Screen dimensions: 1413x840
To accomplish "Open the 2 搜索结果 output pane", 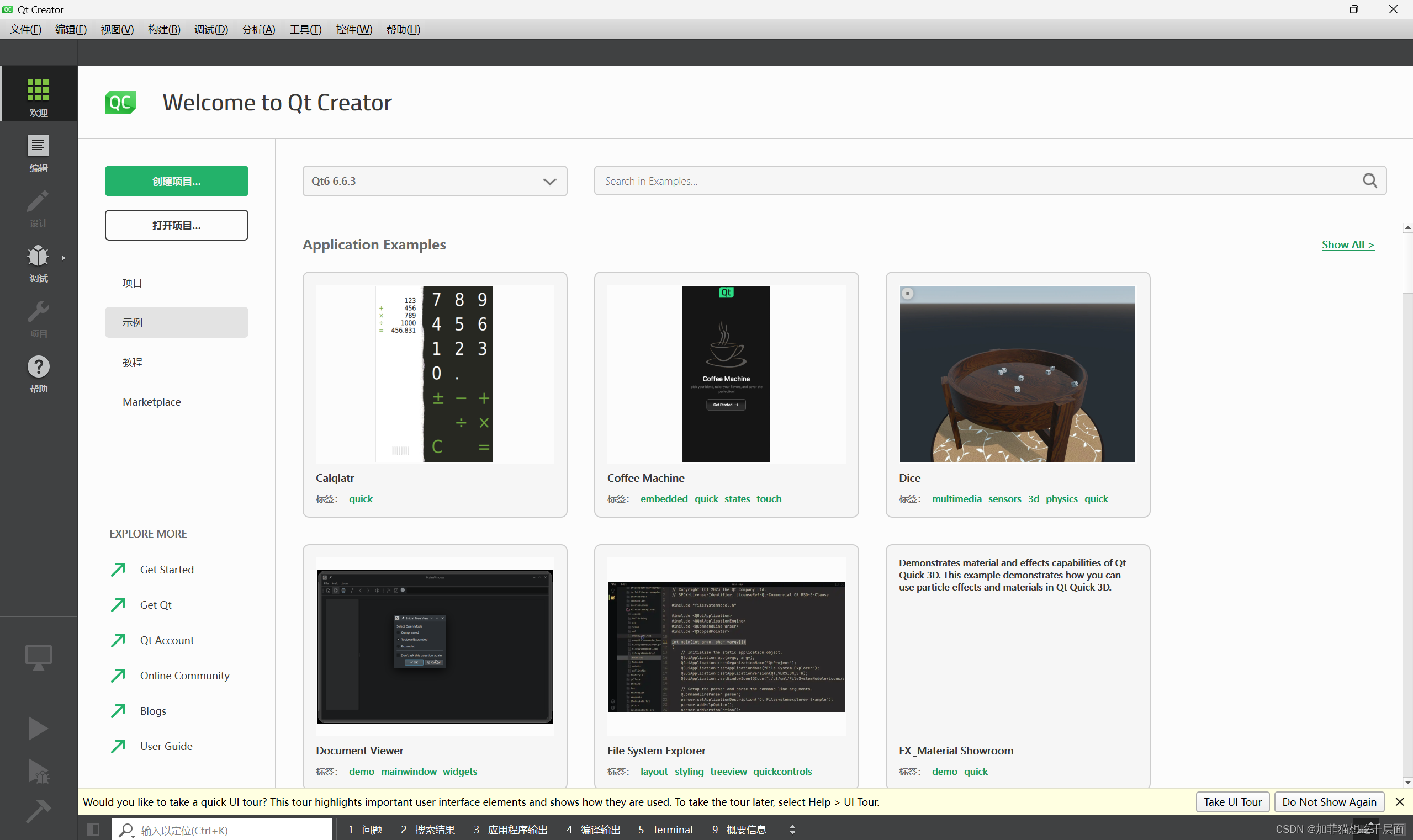I will click(427, 830).
